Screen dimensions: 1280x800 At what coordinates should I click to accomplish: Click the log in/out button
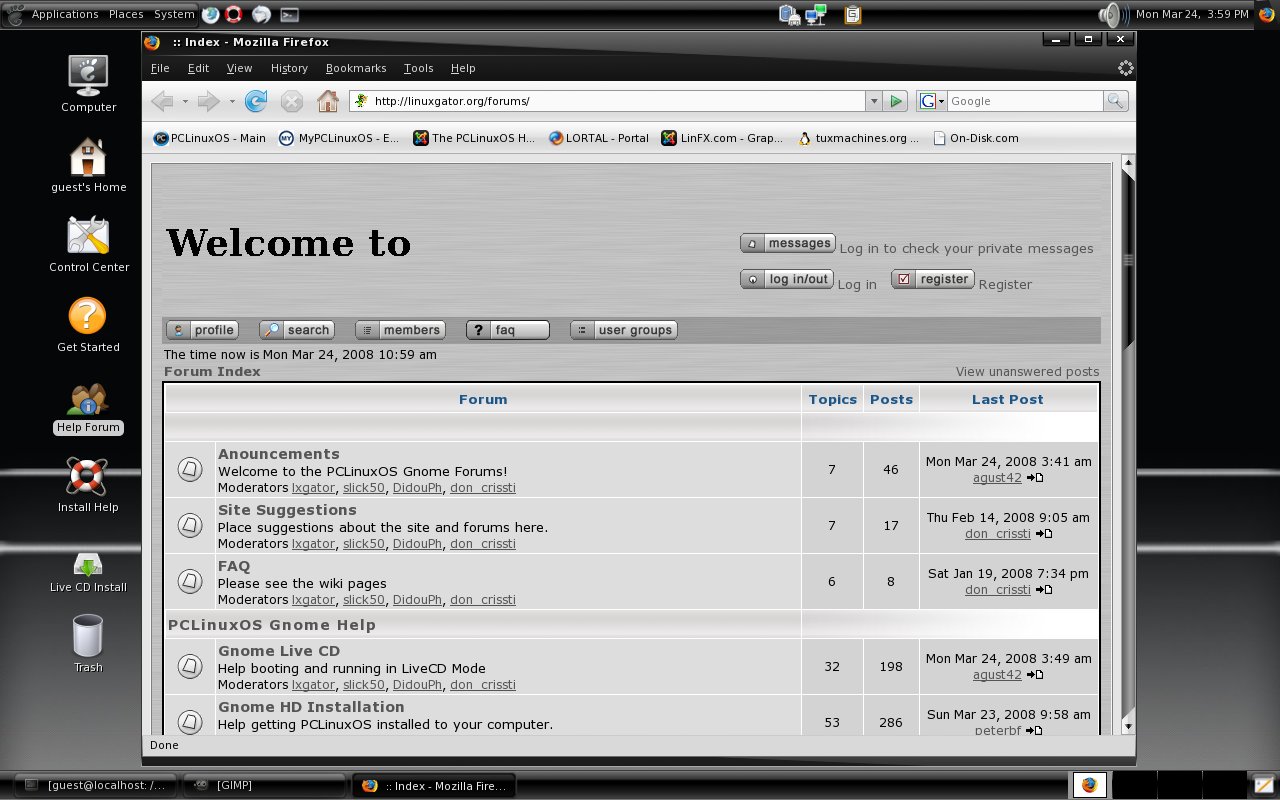coord(787,279)
